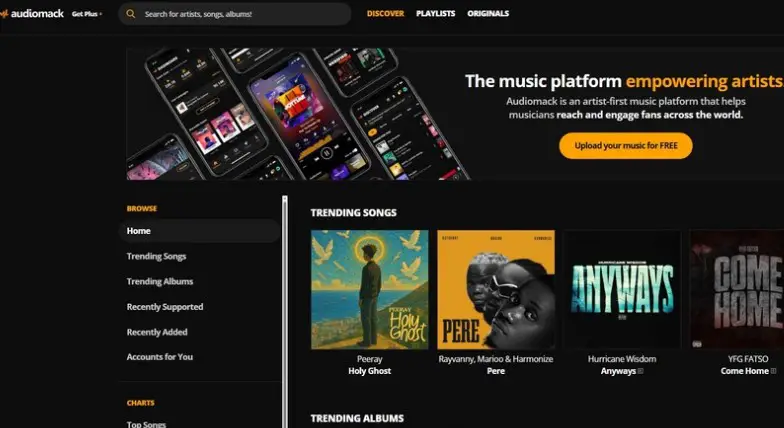The width and height of the screenshot is (784, 428).
Task: Open the Pere song cover art
Action: [x=496, y=290]
